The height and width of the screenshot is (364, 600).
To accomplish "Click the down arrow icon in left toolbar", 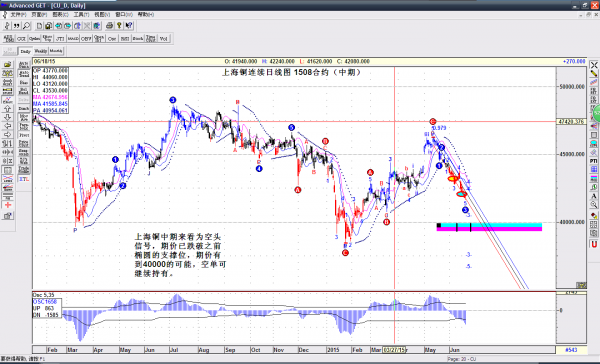I will pos(8,118).
